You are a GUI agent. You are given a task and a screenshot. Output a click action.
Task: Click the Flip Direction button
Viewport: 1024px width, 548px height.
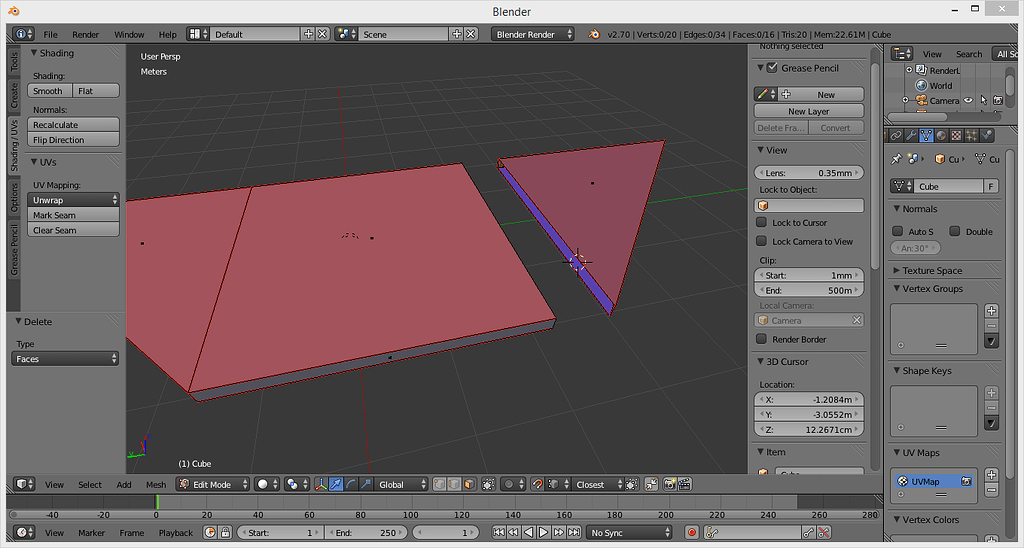(x=73, y=140)
